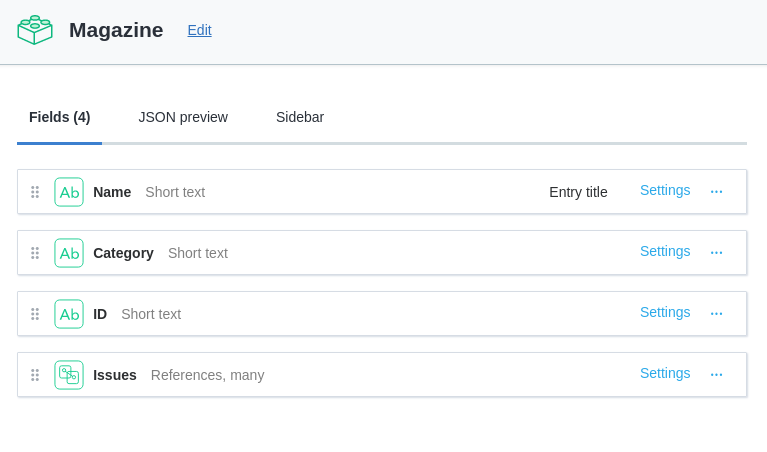This screenshot has height=452, width=767.
Task: Open Settings for the Category field
Action: [x=665, y=251]
